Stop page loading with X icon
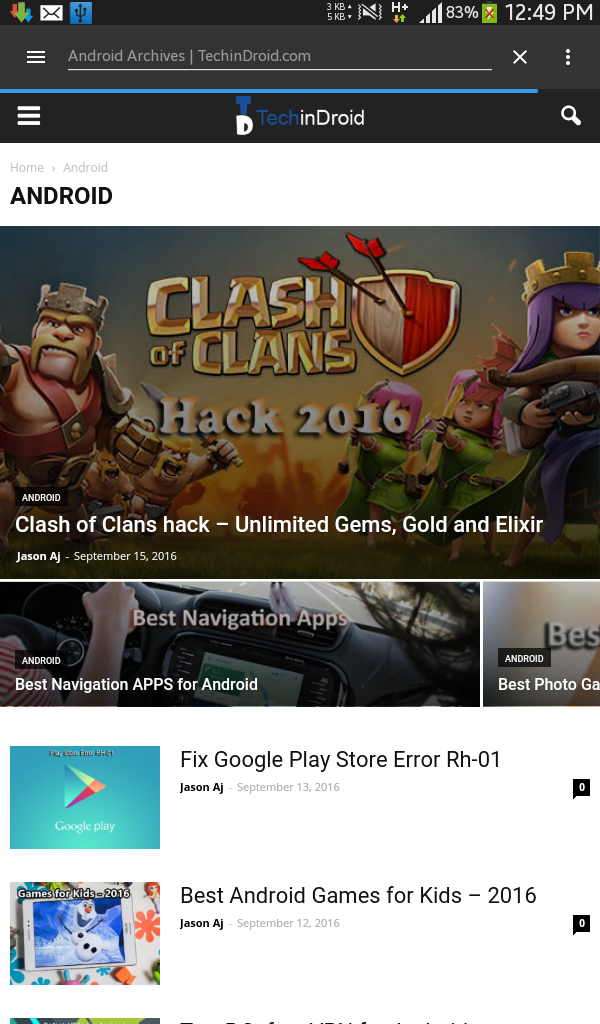The height and width of the screenshot is (1024, 600). [x=520, y=57]
